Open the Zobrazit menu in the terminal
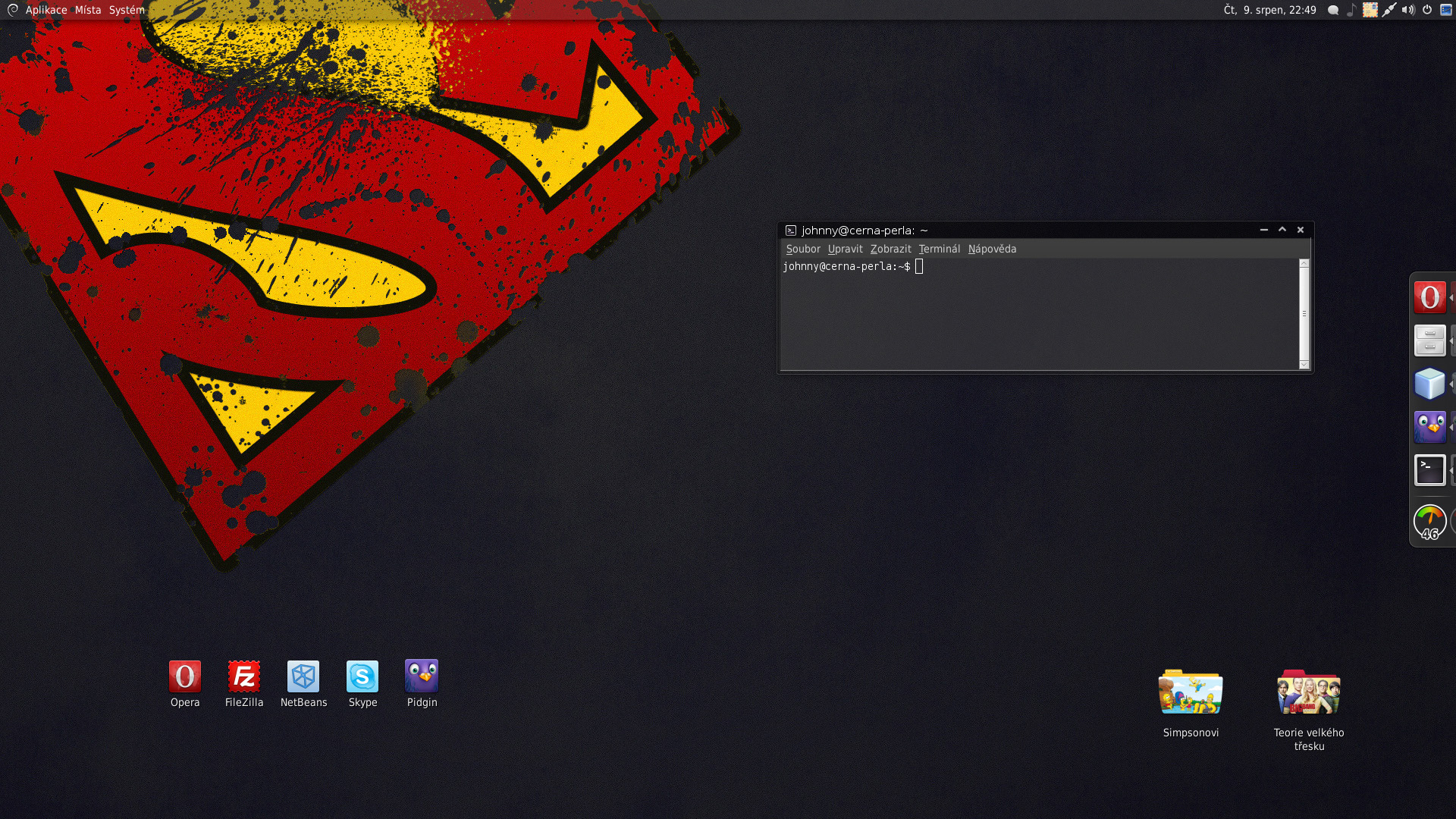Image resolution: width=1456 pixels, height=819 pixels. [891, 249]
